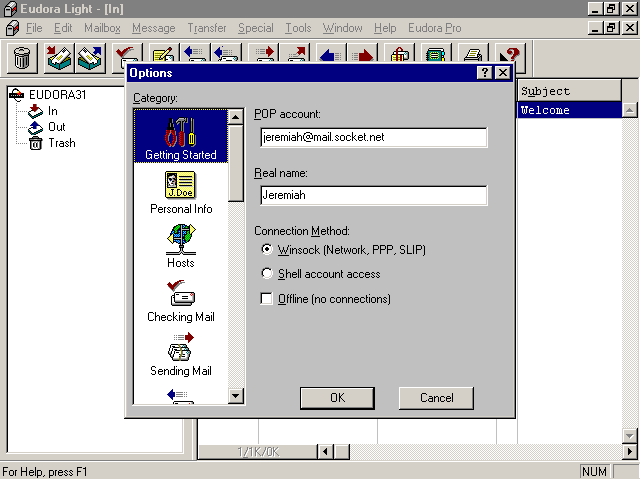Click the Next Message red arrow icon
This screenshot has width=640, height=480.
click(362, 54)
